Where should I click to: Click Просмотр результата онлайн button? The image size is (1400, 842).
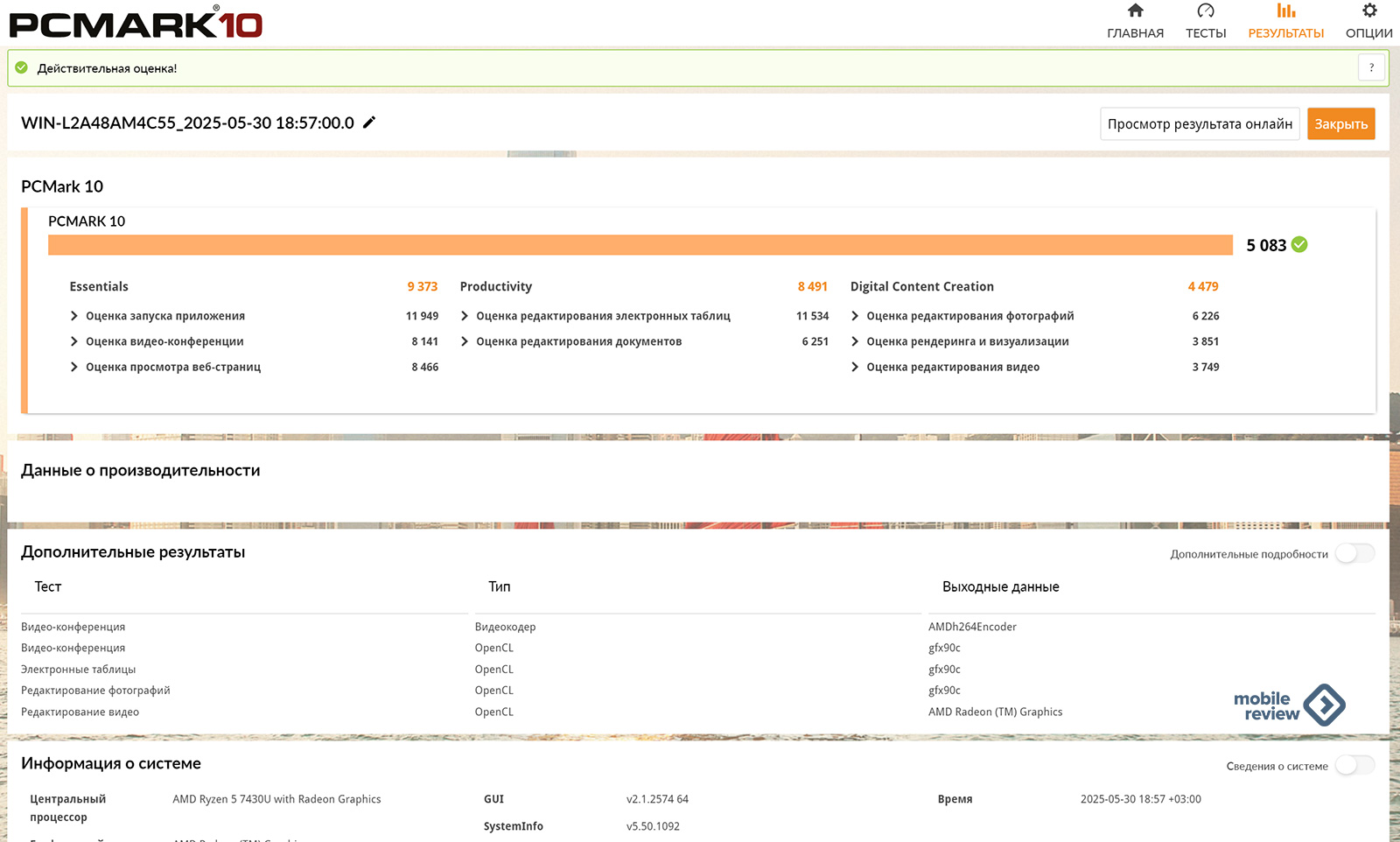click(1200, 123)
